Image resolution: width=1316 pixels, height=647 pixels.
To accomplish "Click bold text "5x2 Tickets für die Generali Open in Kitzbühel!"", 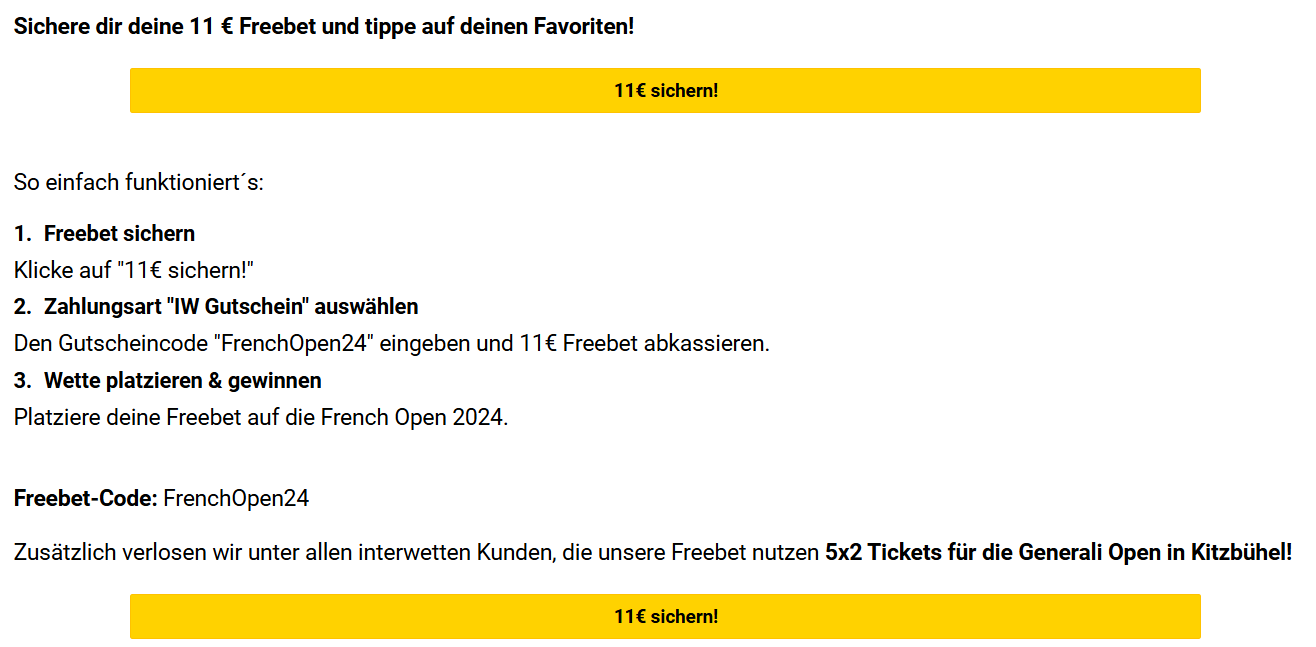I will coord(1058,552).
